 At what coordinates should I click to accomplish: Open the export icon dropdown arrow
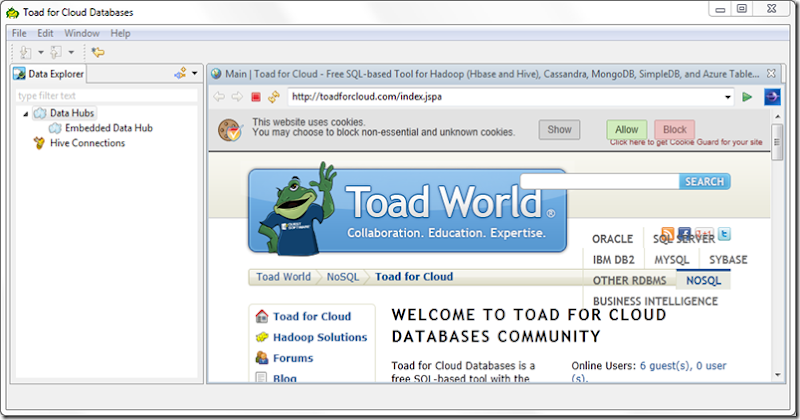[x=71, y=52]
